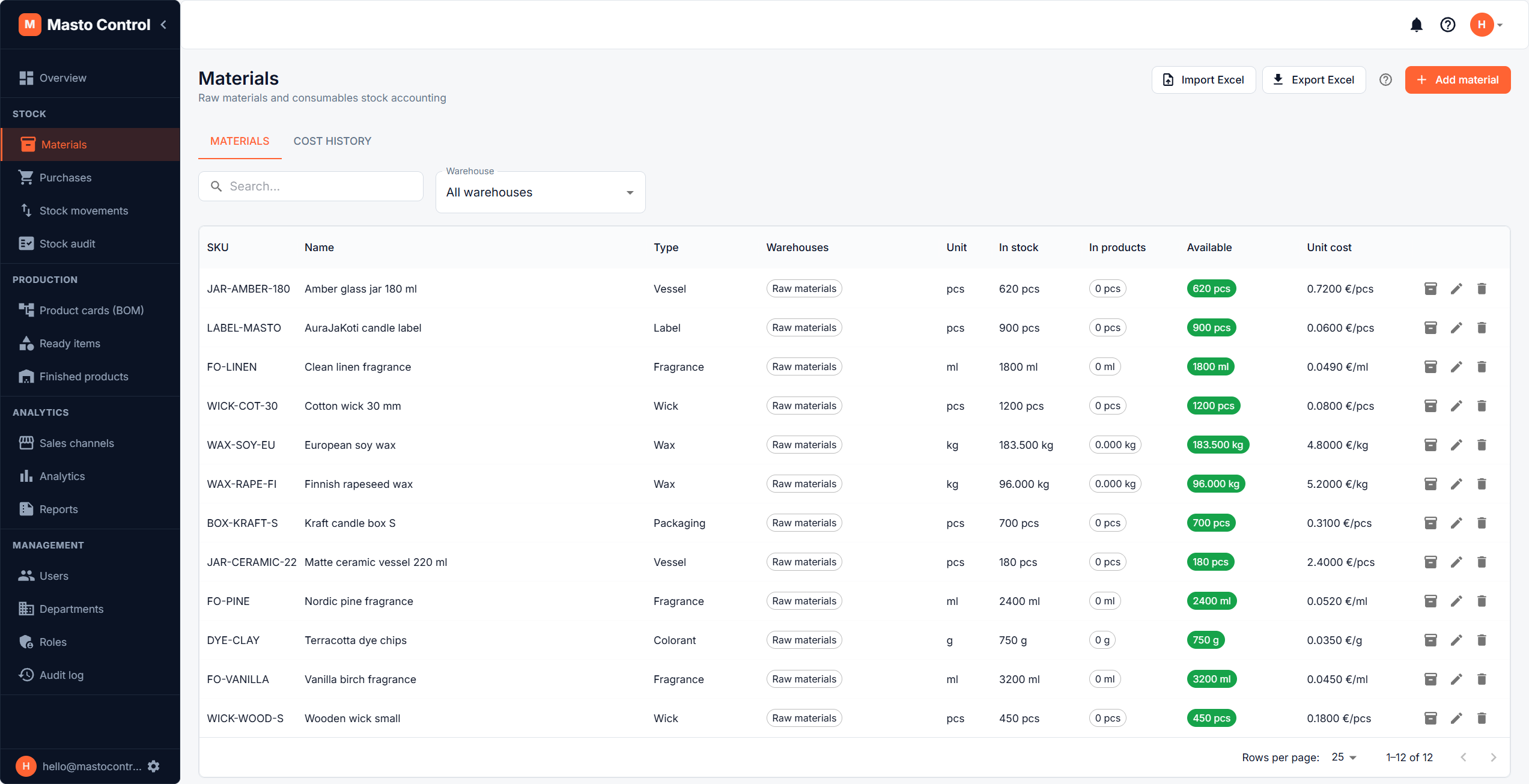This screenshot has width=1529, height=784.
Task: Open Product cards (BOM)
Action: [x=90, y=311]
